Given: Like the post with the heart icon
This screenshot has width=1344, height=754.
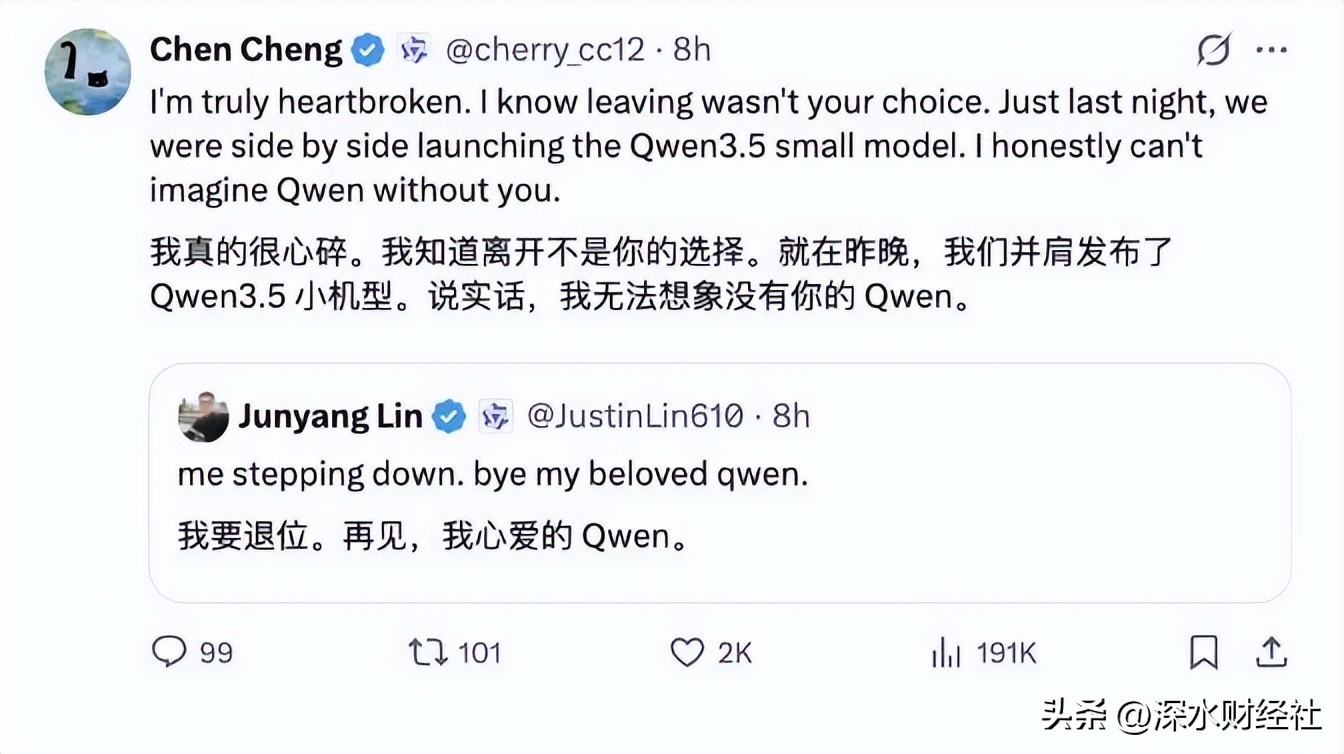Looking at the screenshot, I should tap(687, 653).
